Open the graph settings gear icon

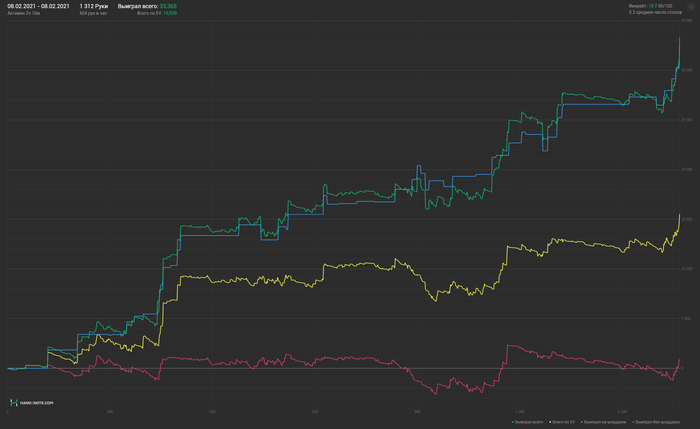(x=690, y=7)
